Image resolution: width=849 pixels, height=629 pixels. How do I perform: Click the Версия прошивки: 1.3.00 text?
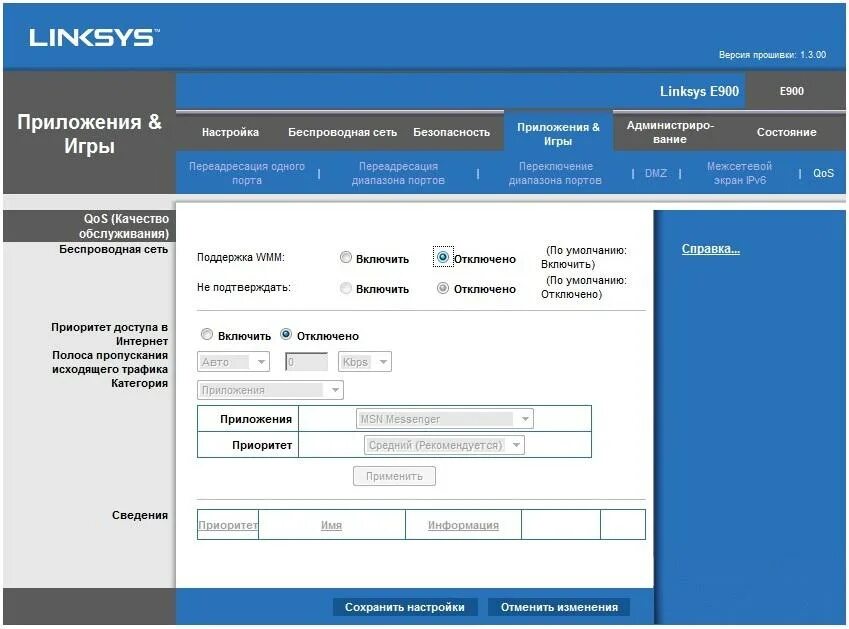coord(772,55)
